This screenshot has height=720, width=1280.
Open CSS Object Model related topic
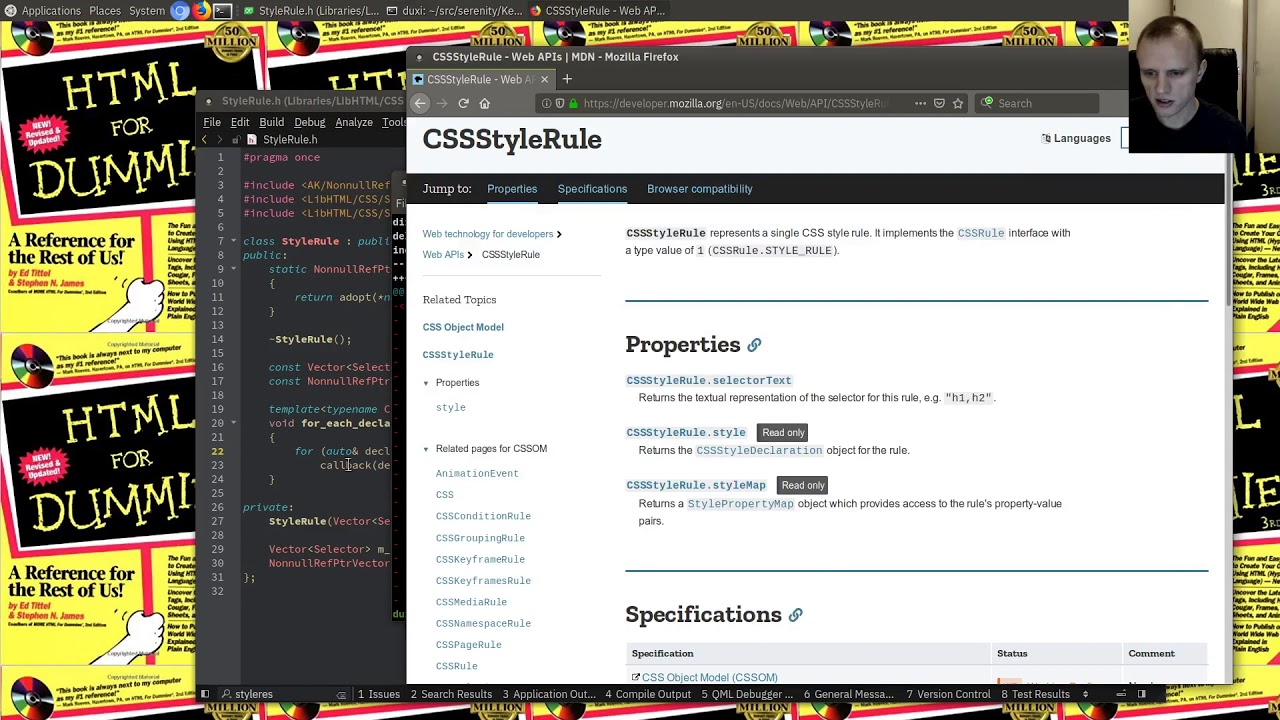[x=463, y=327]
